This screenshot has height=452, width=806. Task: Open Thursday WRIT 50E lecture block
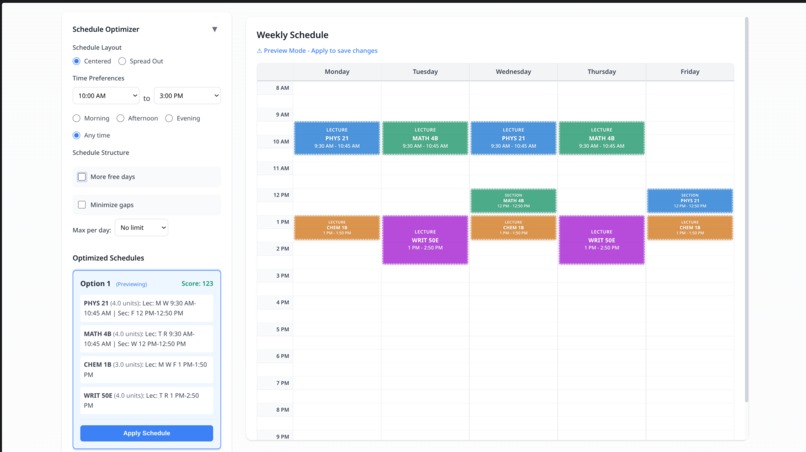pyautogui.click(x=601, y=240)
